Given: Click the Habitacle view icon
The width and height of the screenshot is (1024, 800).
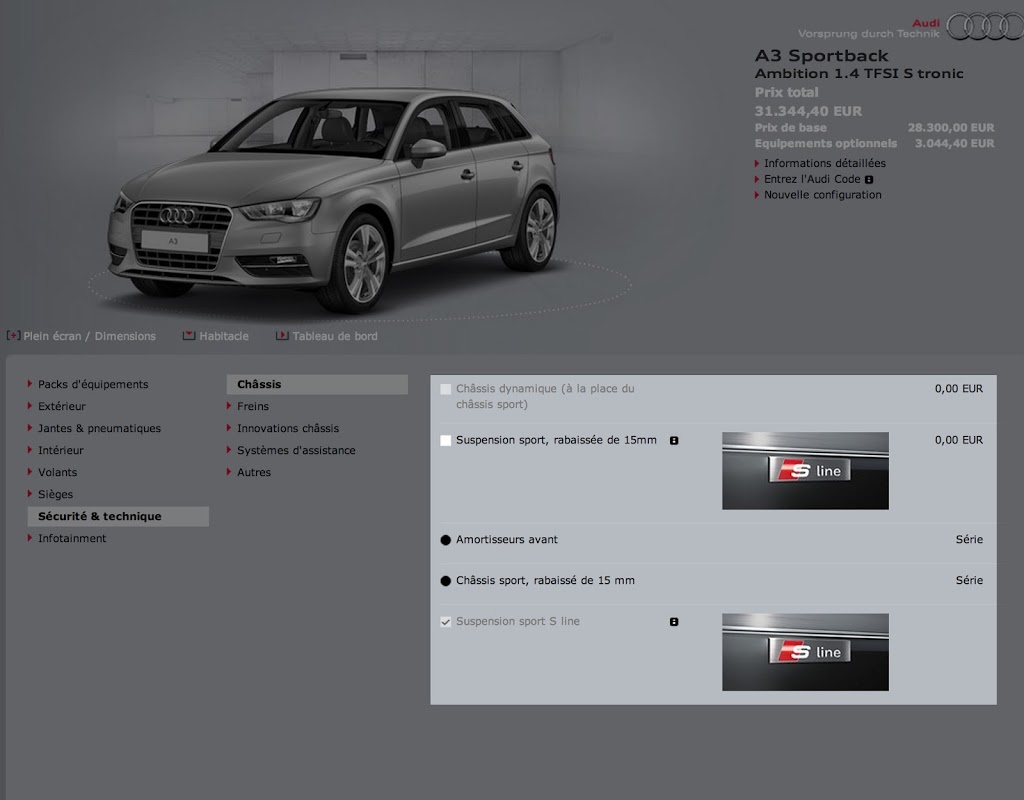Looking at the screenshot, I should click(189, 336).
